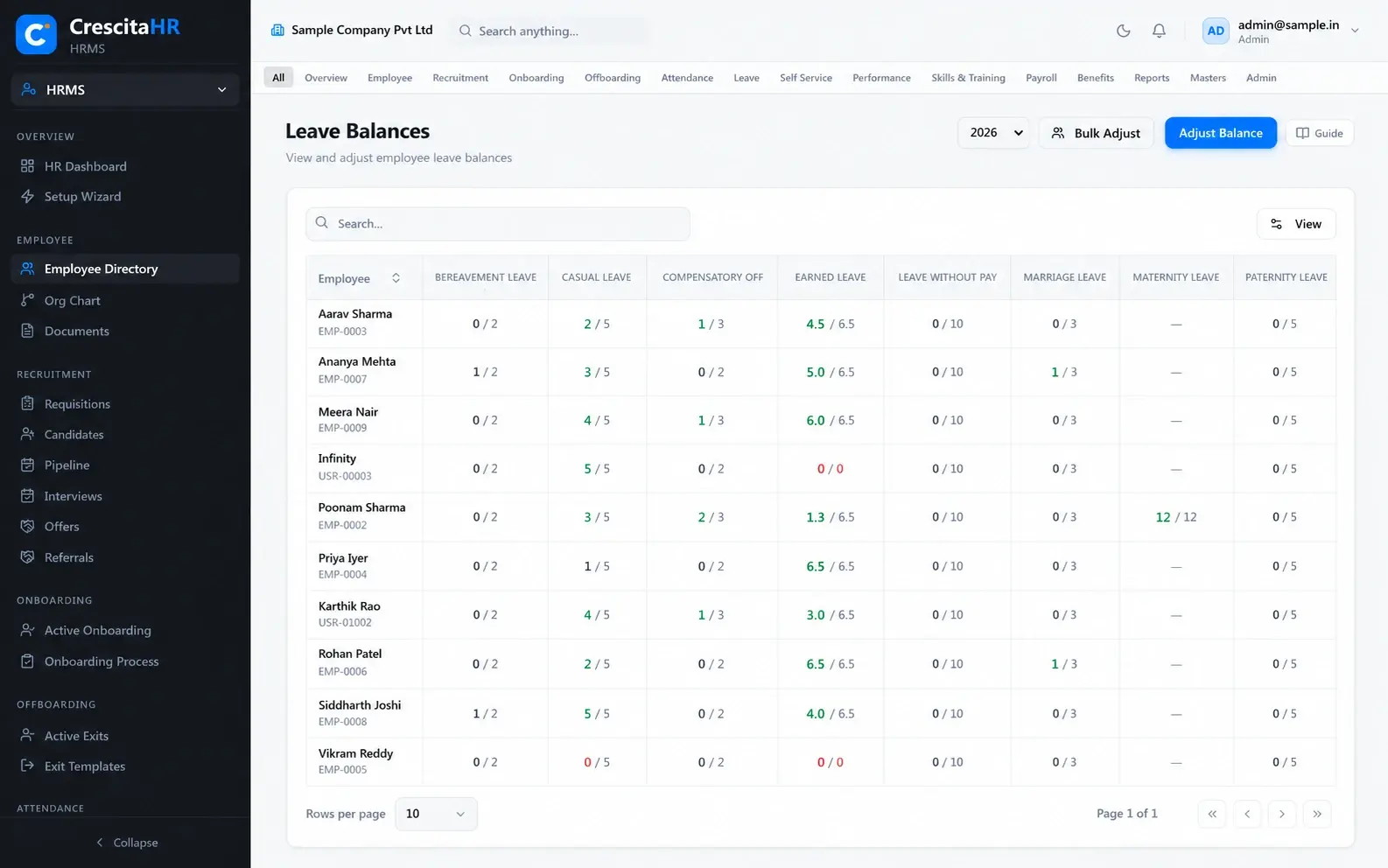1388x868 pixels.
Task: Click the Org Chart branch icon
Action: tap(27, 300)
